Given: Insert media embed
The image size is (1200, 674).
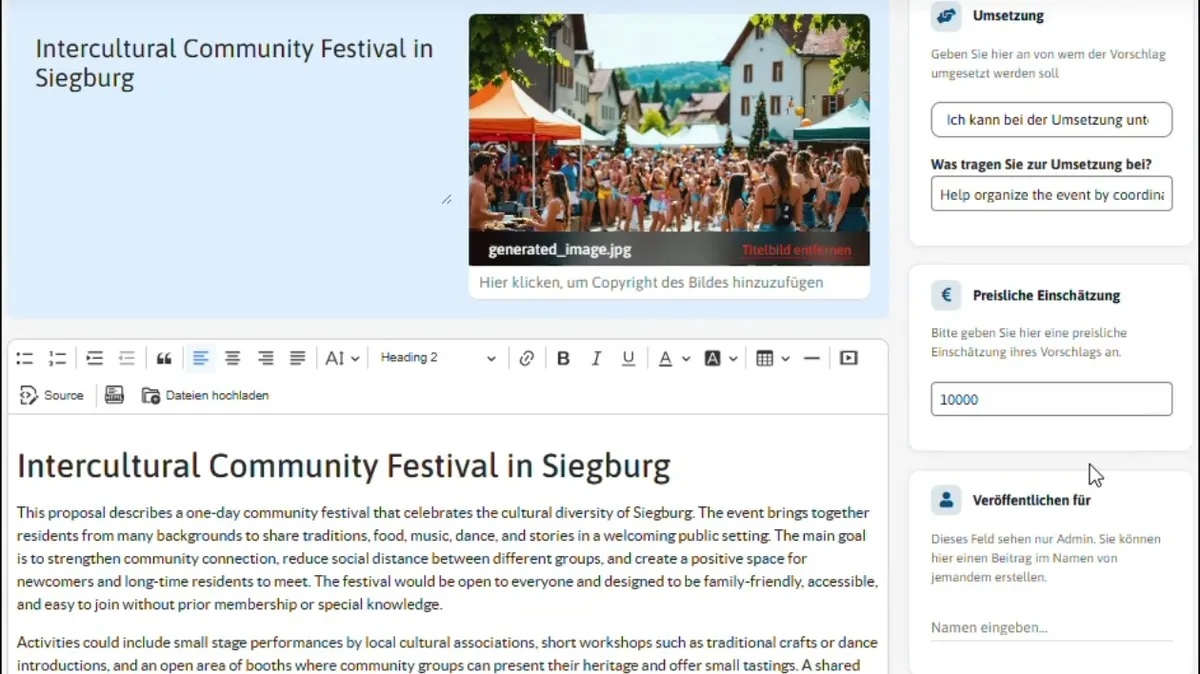Looking at the screenshot, I should tap(849, 358).
